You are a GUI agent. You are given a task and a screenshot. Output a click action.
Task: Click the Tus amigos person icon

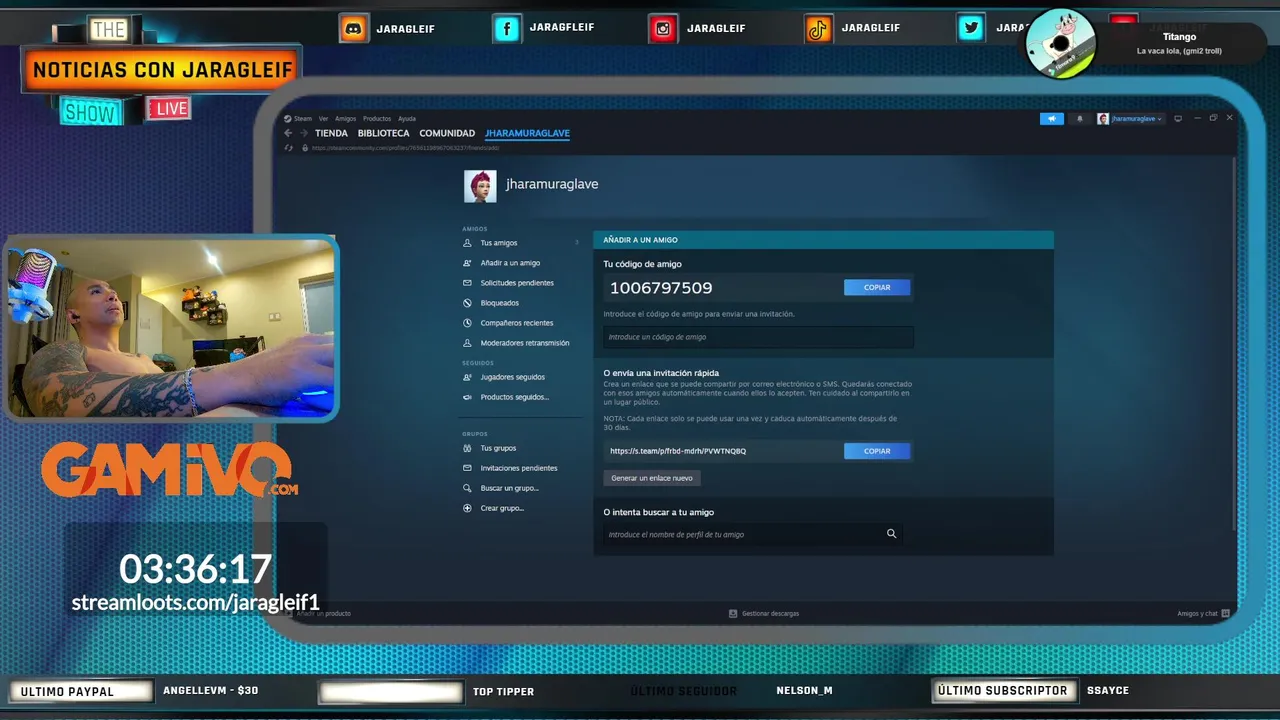pos(468,243)
